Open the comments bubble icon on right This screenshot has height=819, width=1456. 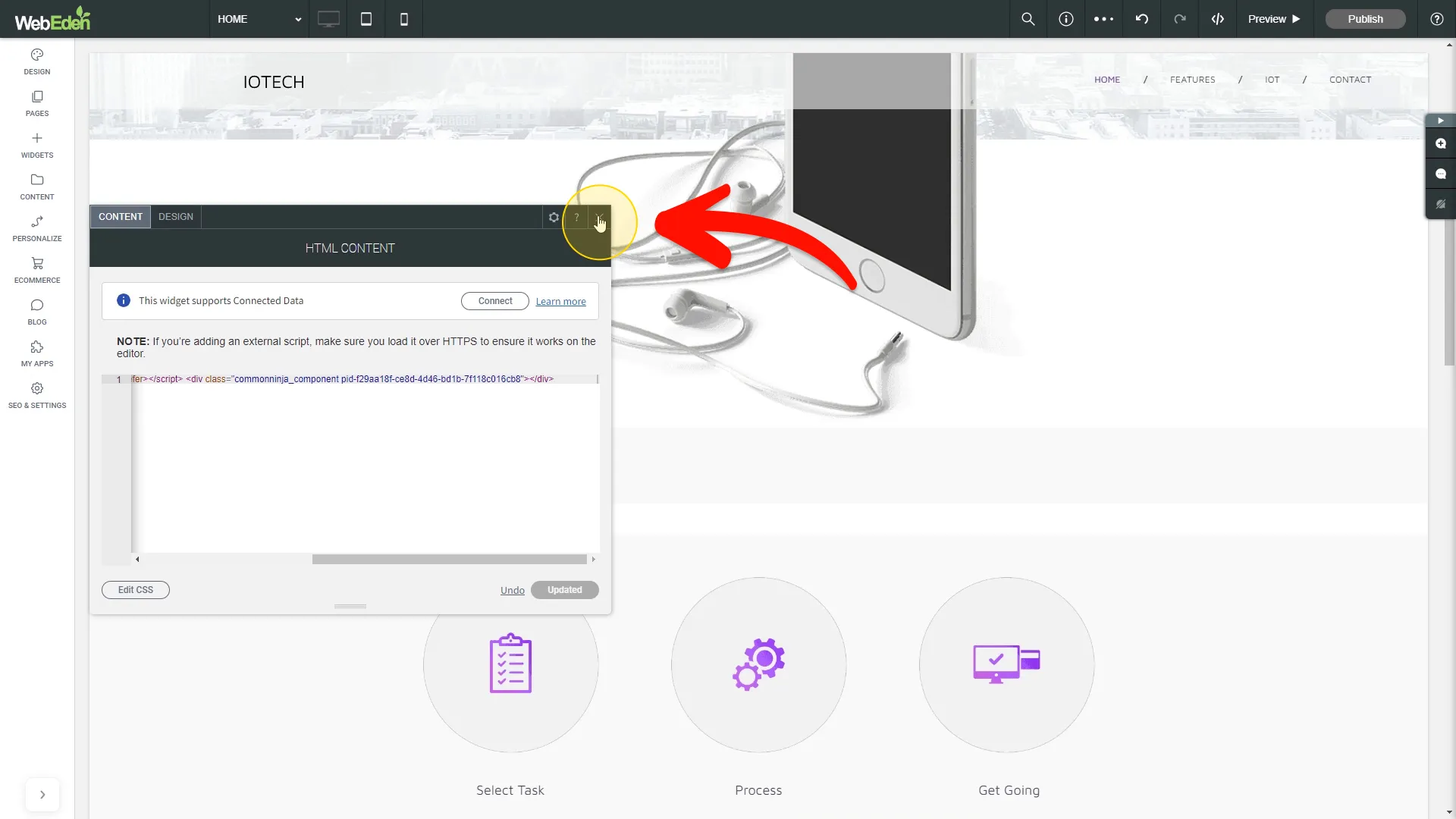pyautogui.click(x=1441, y=174)
